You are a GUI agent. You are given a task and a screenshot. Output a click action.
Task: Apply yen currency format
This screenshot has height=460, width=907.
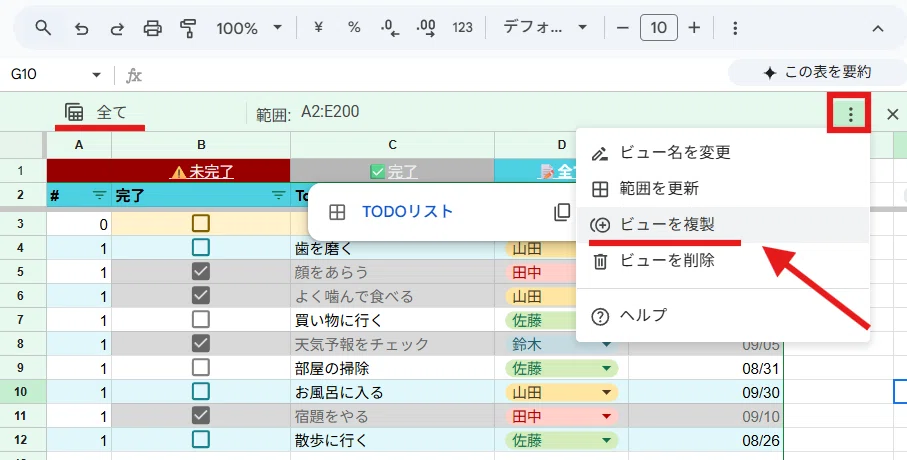(x=318, y=27)
